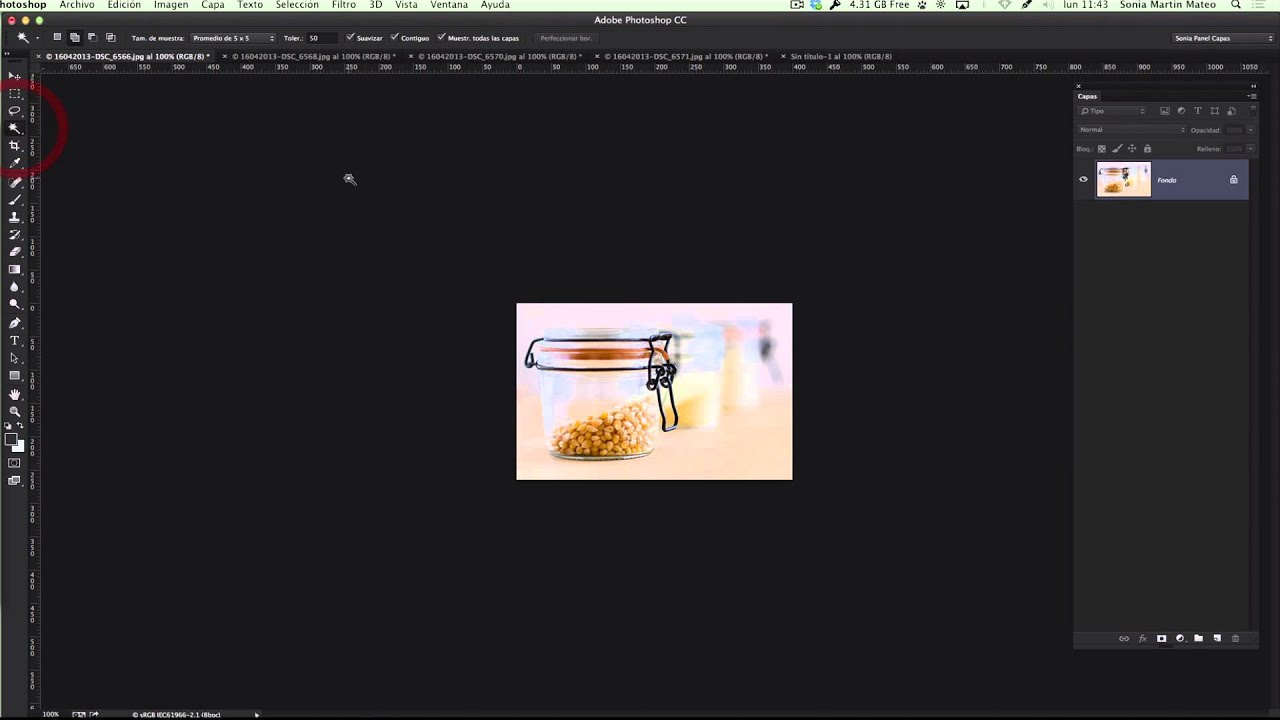Toggle Contiguo checkbox
The width and height of the screenshot is (1280, 720).
(x=394, y=38)
